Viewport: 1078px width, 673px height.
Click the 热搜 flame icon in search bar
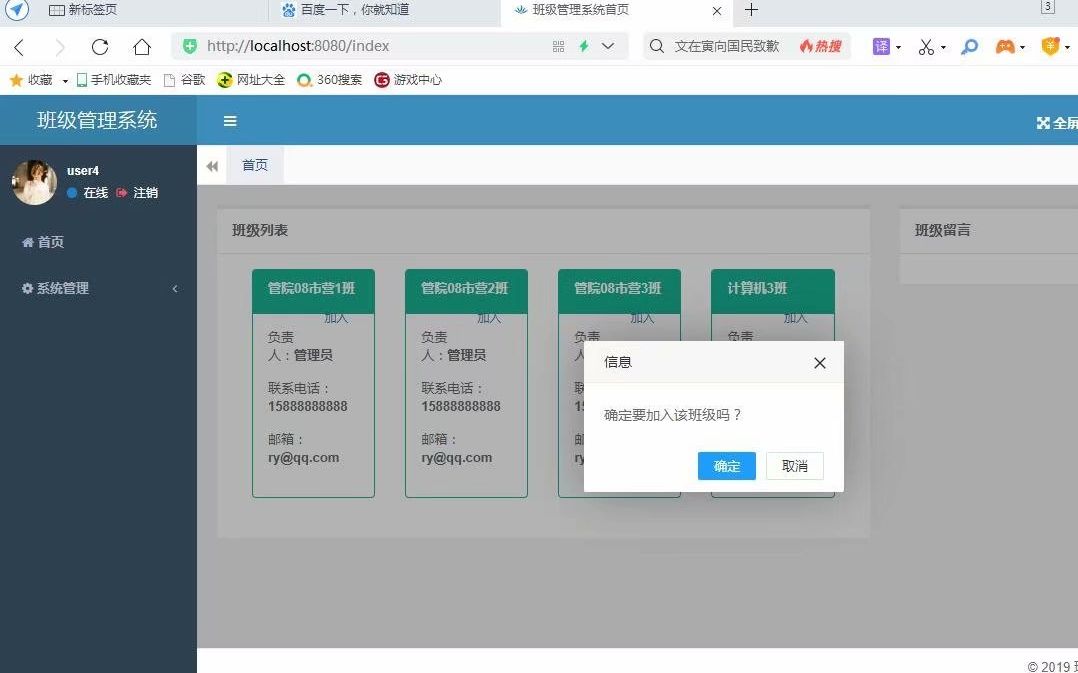[x=805, y=46]
